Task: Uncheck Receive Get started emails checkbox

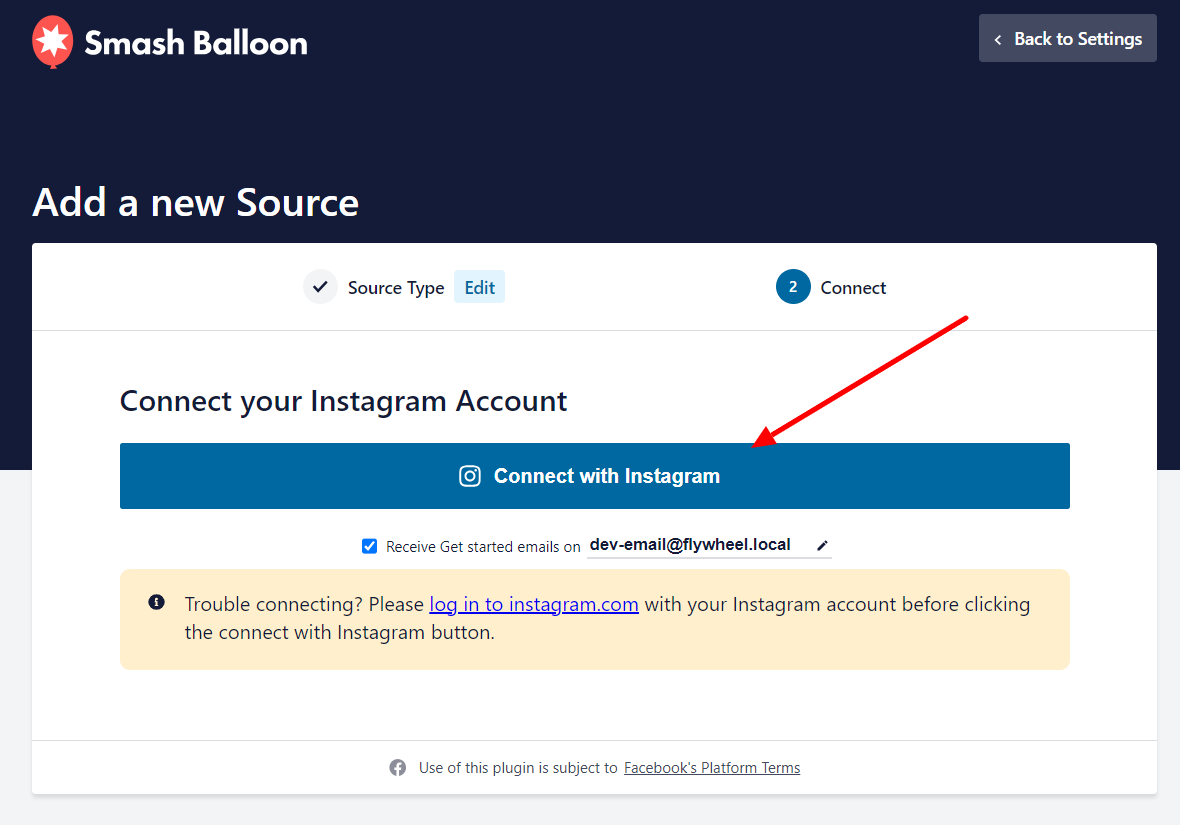Action: tap(369, 546)
